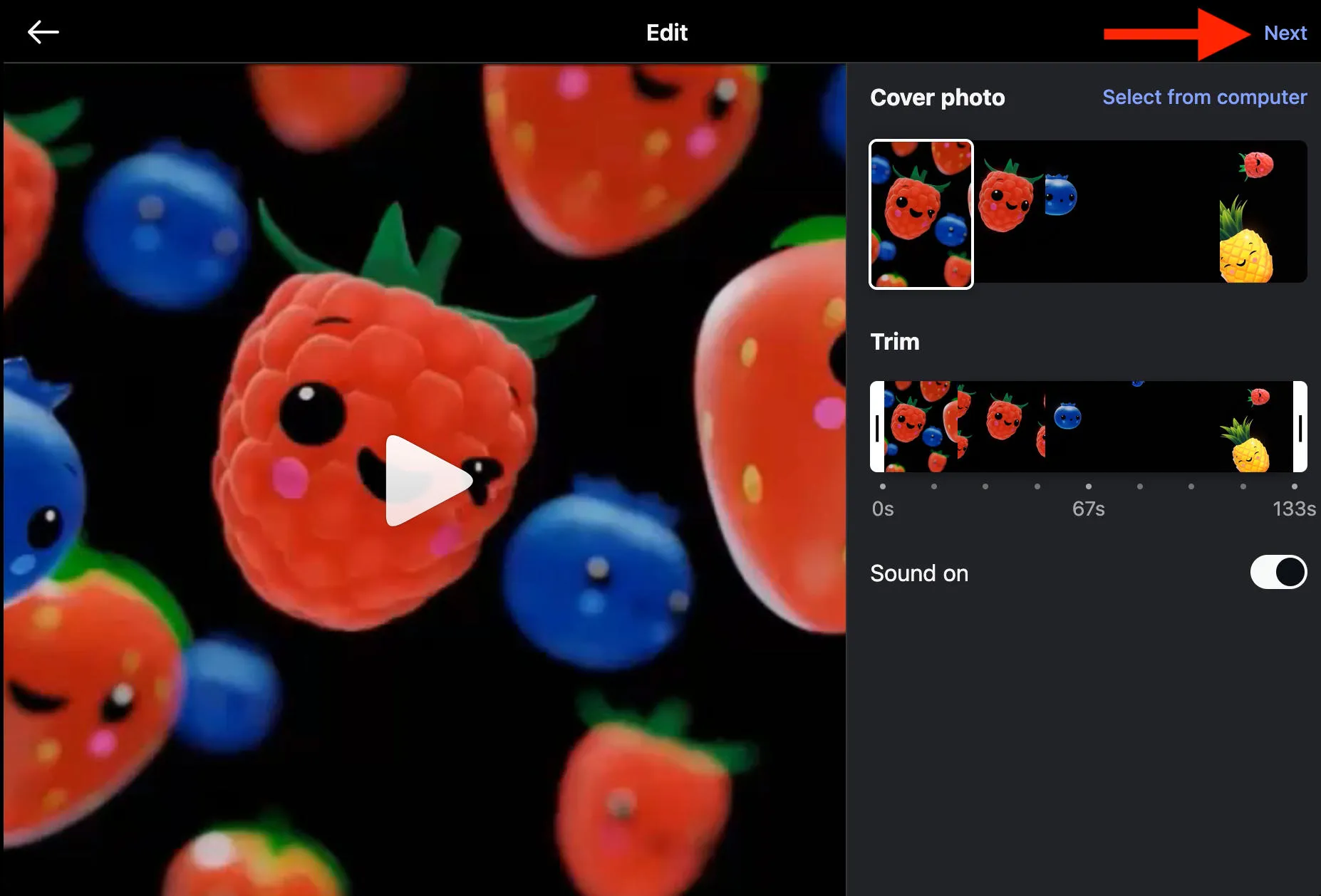Click the 67s time label
1321x896 pixels.
pos(1088,509)
